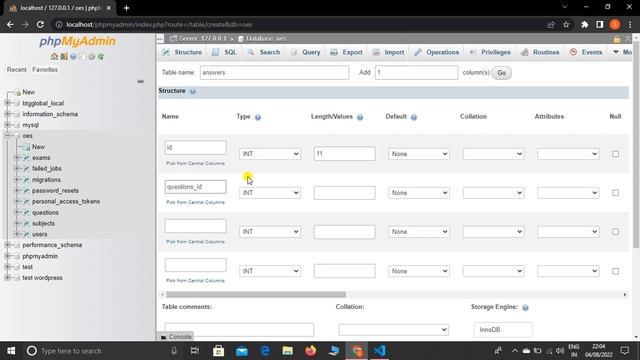Open File Explorer from taskbar

tap(288, 351)
